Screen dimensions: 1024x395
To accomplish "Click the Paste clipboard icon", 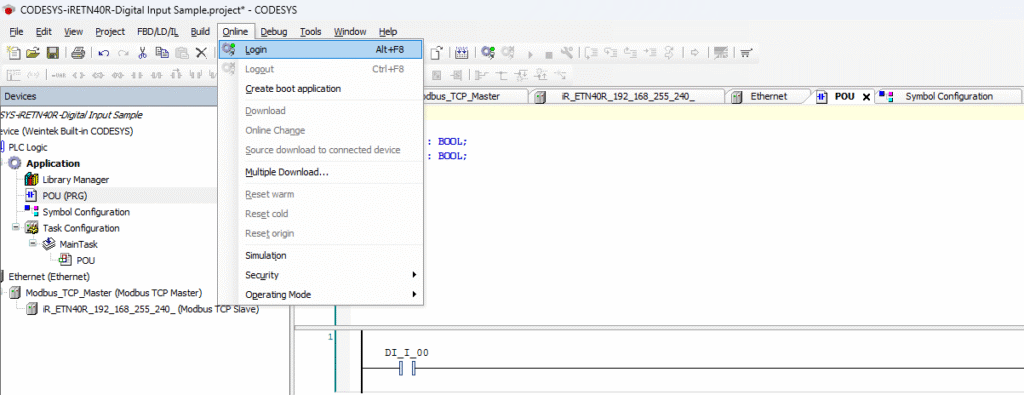I will tap(182, 53).
